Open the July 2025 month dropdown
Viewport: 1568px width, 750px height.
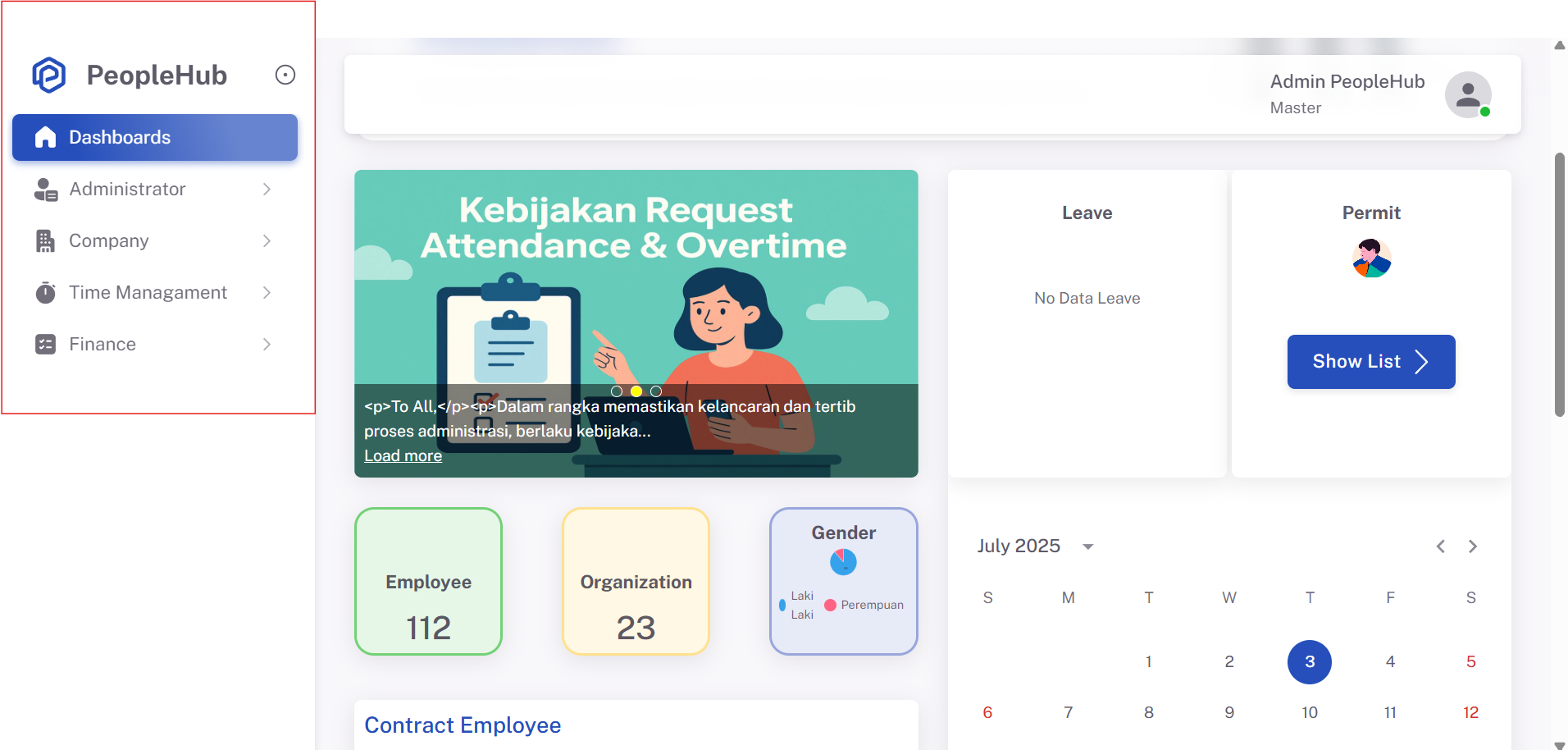click(1035, 546)
